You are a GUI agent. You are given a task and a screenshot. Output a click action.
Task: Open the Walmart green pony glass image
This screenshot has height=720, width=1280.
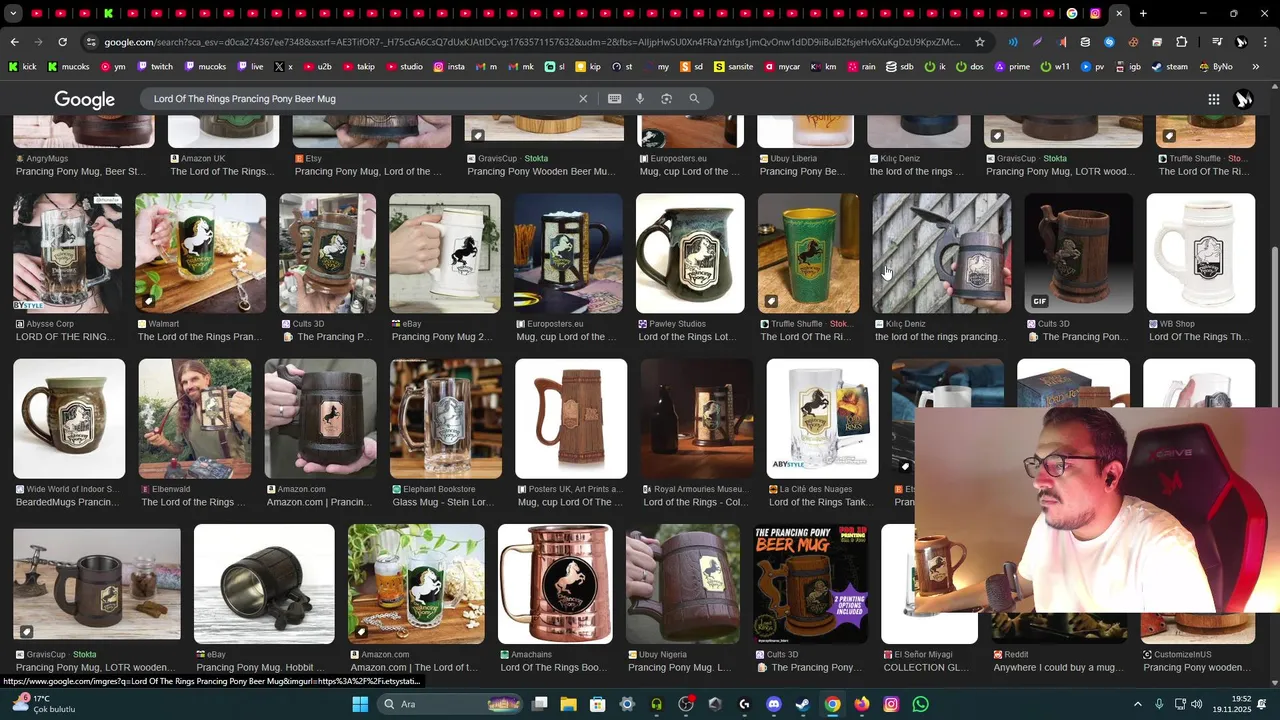[x=200, y=253]
